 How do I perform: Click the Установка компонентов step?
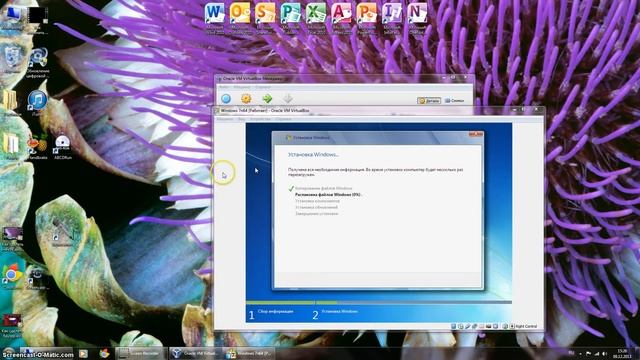[317, 201]
